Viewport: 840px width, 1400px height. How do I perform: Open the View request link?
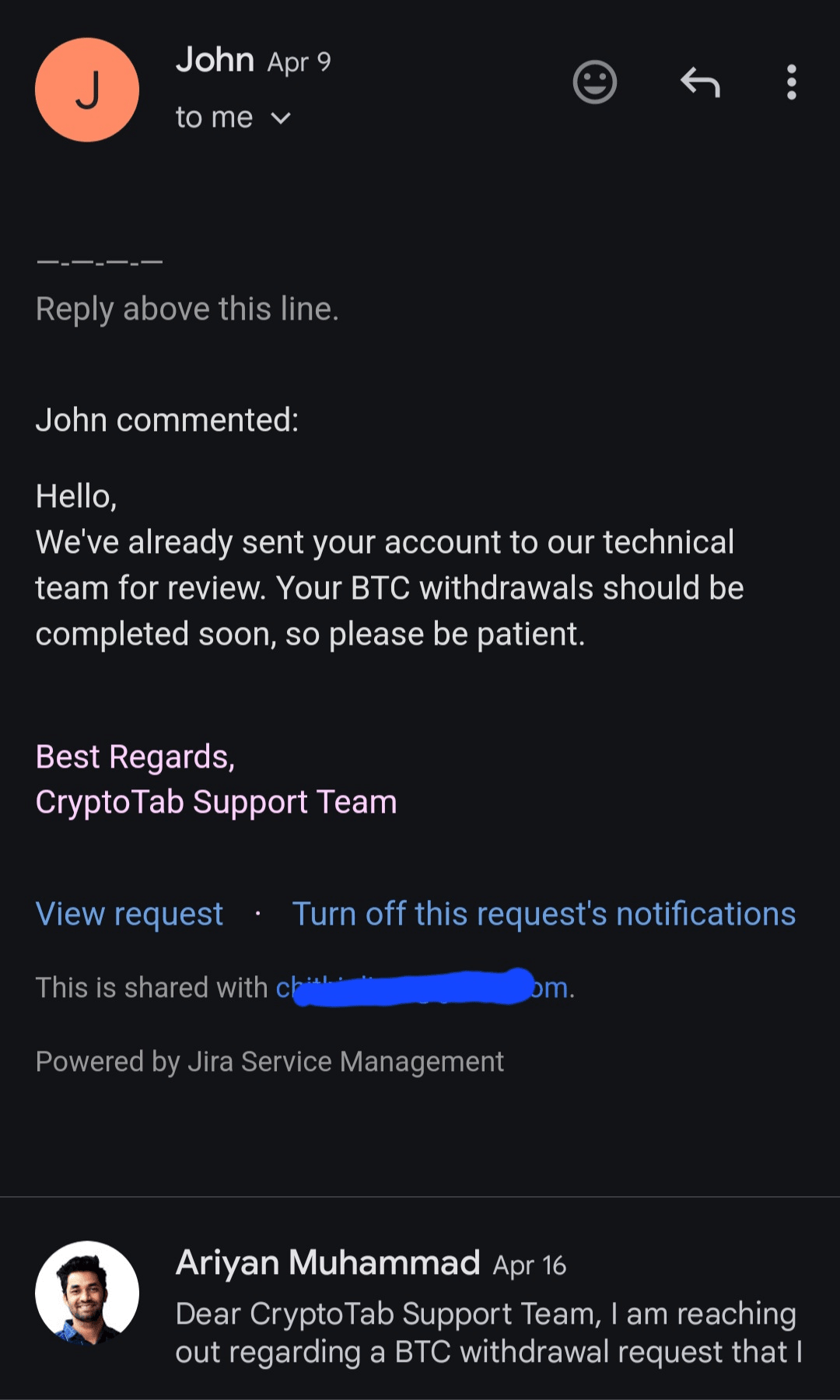[x=129, y=914]
